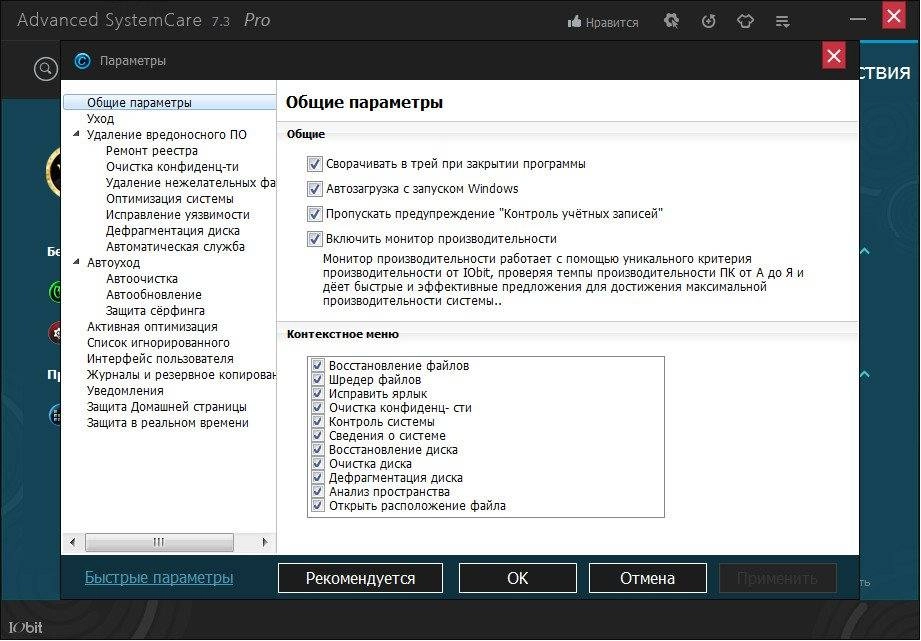Image resolution: width=921 pixels, height=641 pixels.
Task: Open Журналы и резервное копирование settings
Action: 181,375
